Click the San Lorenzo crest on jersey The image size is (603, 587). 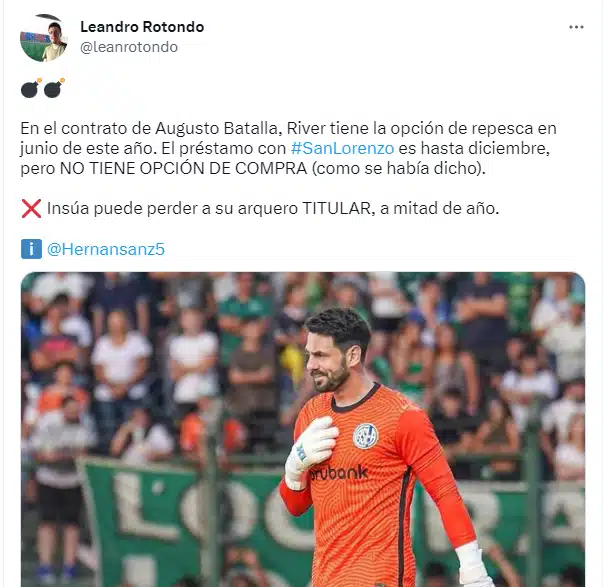click(x=365, y=436)
